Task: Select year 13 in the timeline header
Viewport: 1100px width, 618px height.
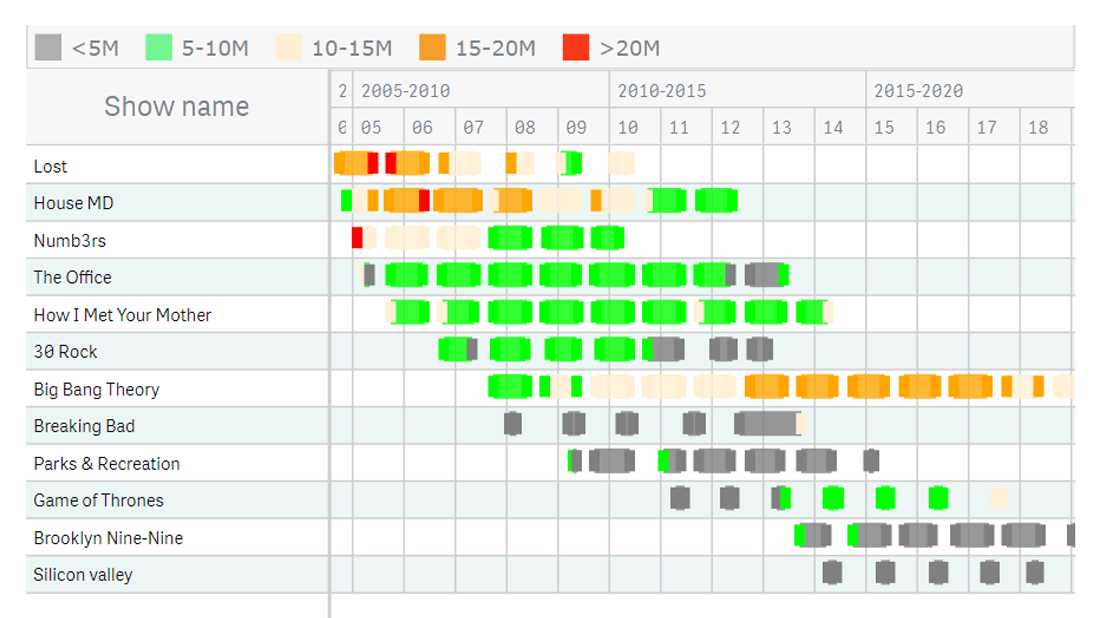Action: [782, 127]
